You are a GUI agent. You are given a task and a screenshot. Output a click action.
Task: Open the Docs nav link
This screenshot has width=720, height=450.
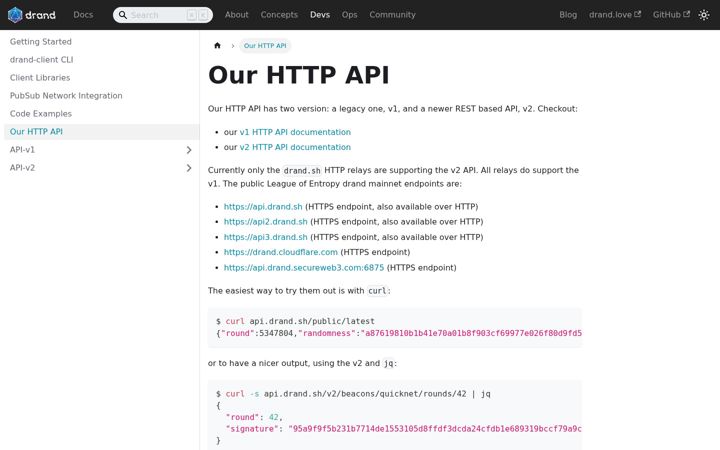pos(83,15)
